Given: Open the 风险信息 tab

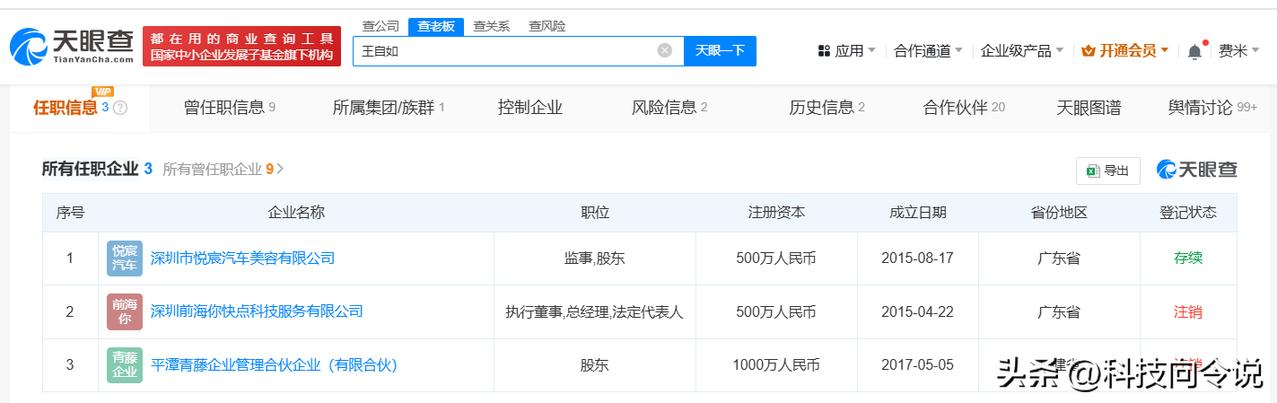Looking at the screenshot, I should pyautogui.click(x=669, y=108).
